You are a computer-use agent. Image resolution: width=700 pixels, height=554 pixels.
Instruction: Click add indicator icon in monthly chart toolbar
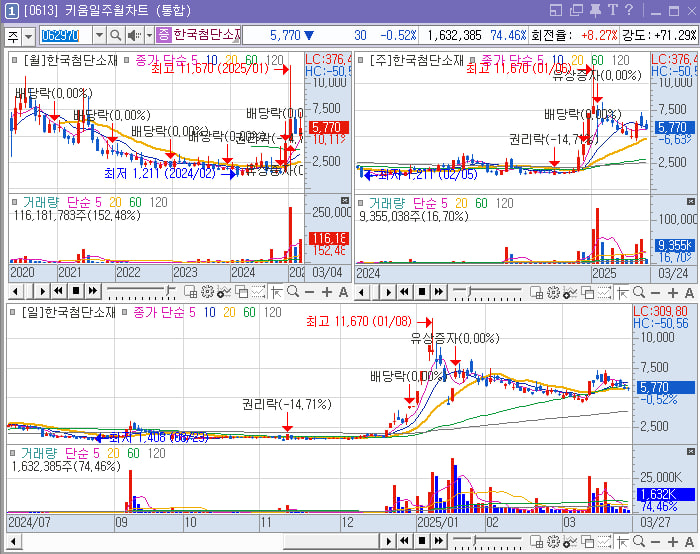pyautogui.click(x=223, y=292)
